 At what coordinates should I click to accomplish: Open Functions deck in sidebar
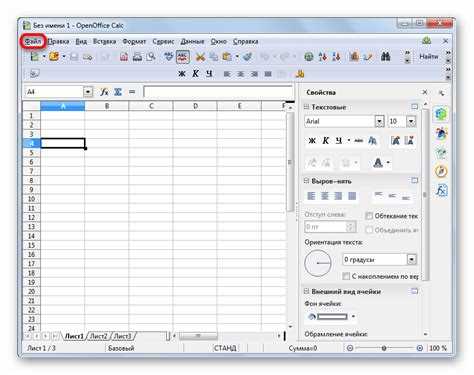tap(441, 191)
